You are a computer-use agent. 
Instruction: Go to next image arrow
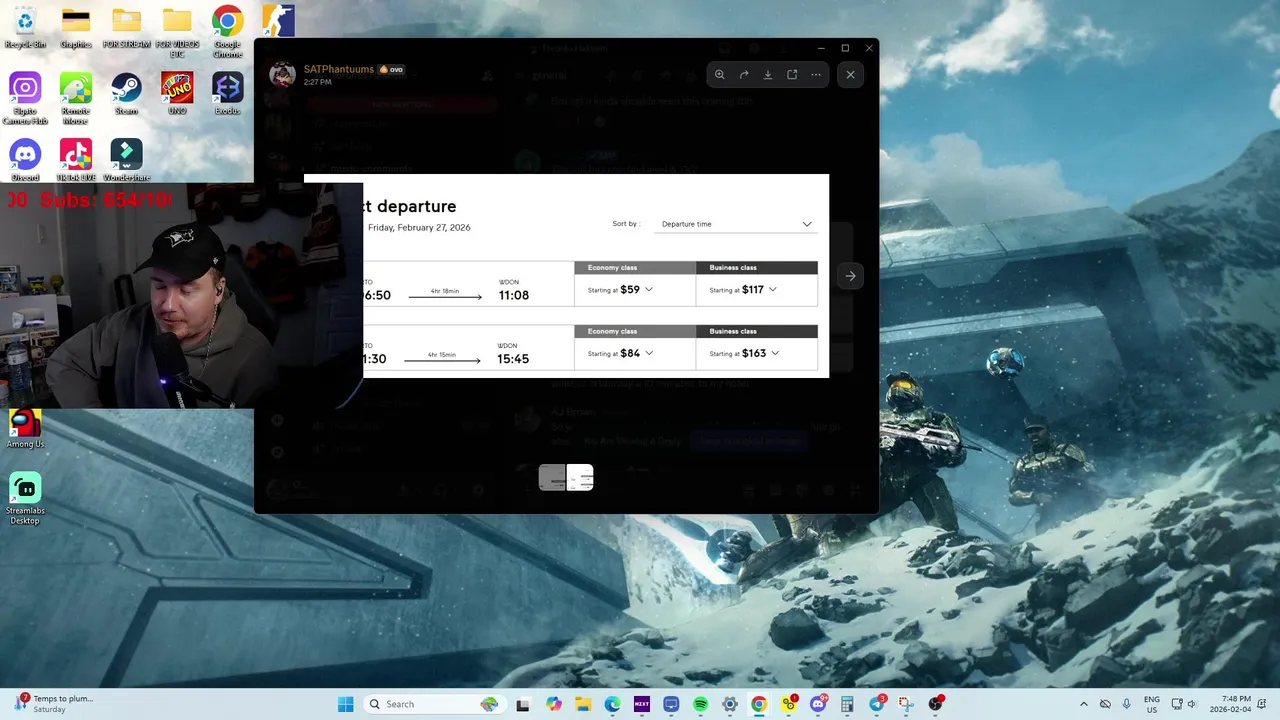[850, 276]
